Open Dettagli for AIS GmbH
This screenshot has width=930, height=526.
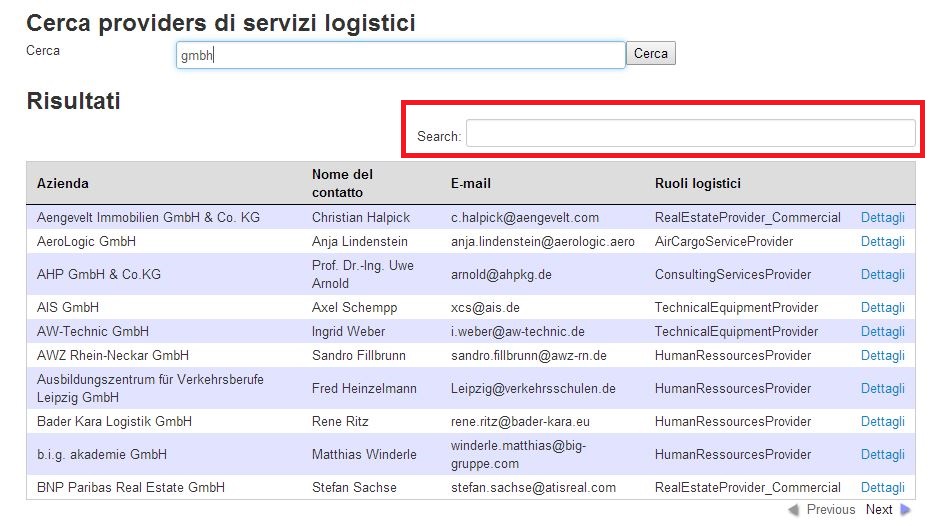point(883,307)
